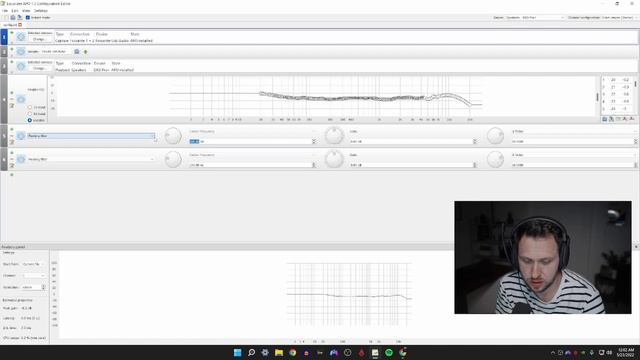640x360 pixels.
Task: Open file icon in Include row
Action: tap(77, 51)
